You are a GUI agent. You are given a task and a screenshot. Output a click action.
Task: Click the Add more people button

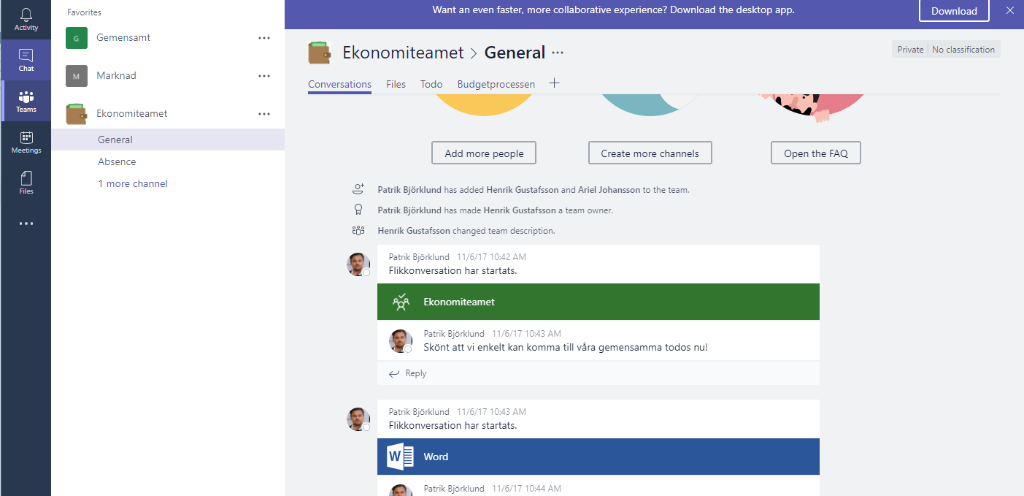pos(484,153)
